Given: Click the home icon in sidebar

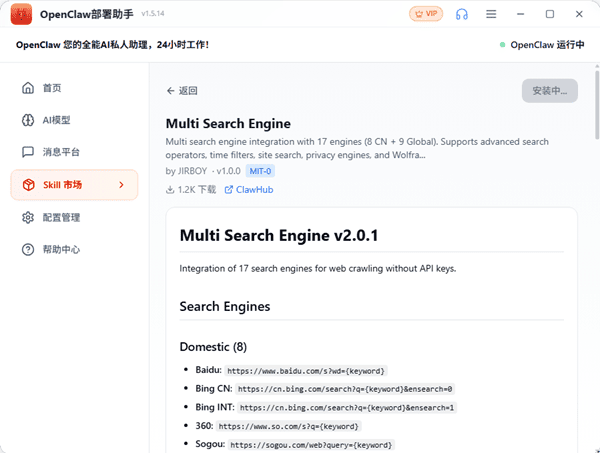Looking at the screenshot, I should 28,88.
